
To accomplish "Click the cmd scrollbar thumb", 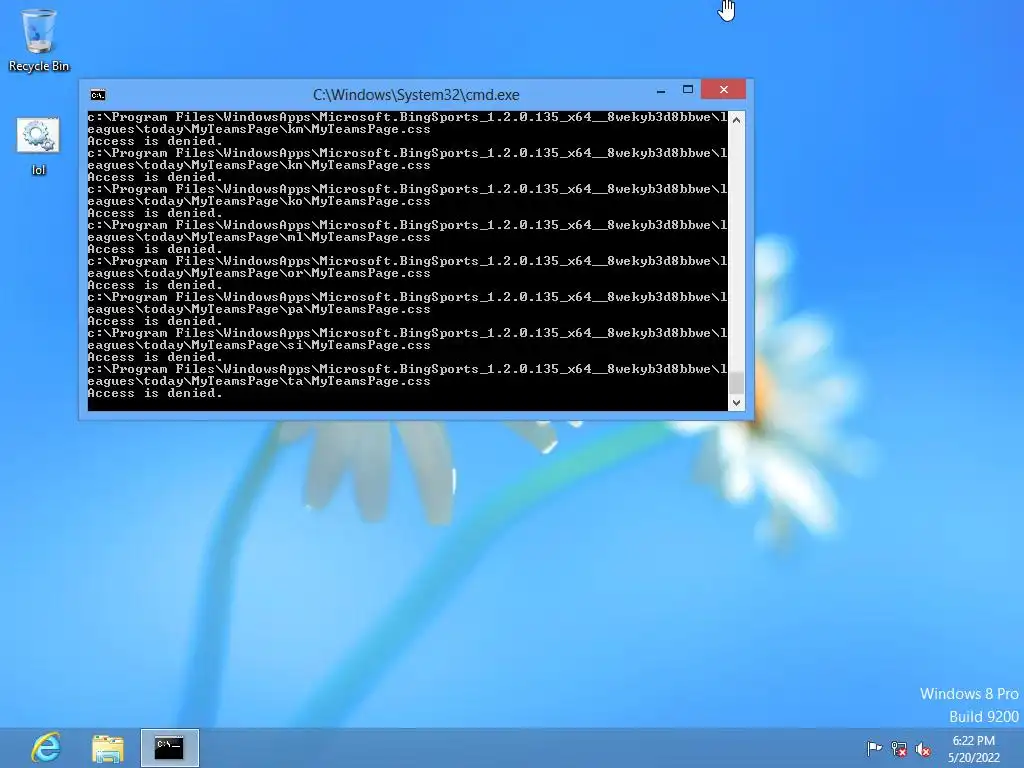I will (736, 382).
